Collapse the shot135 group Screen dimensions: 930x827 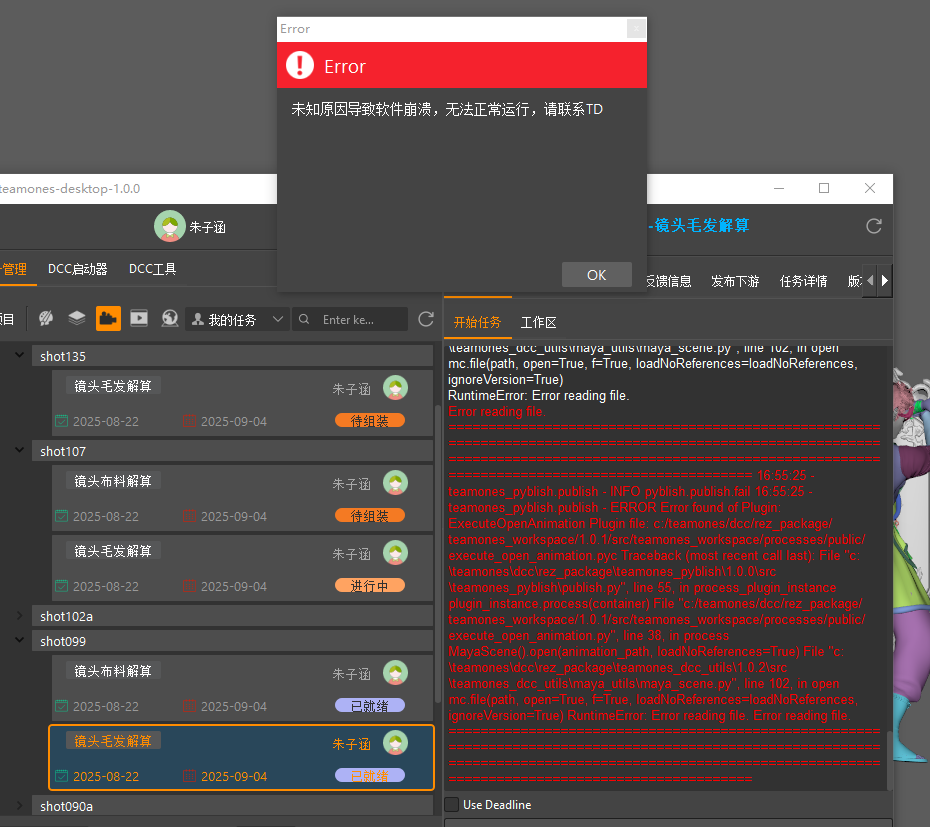click(x=20, y=356)
